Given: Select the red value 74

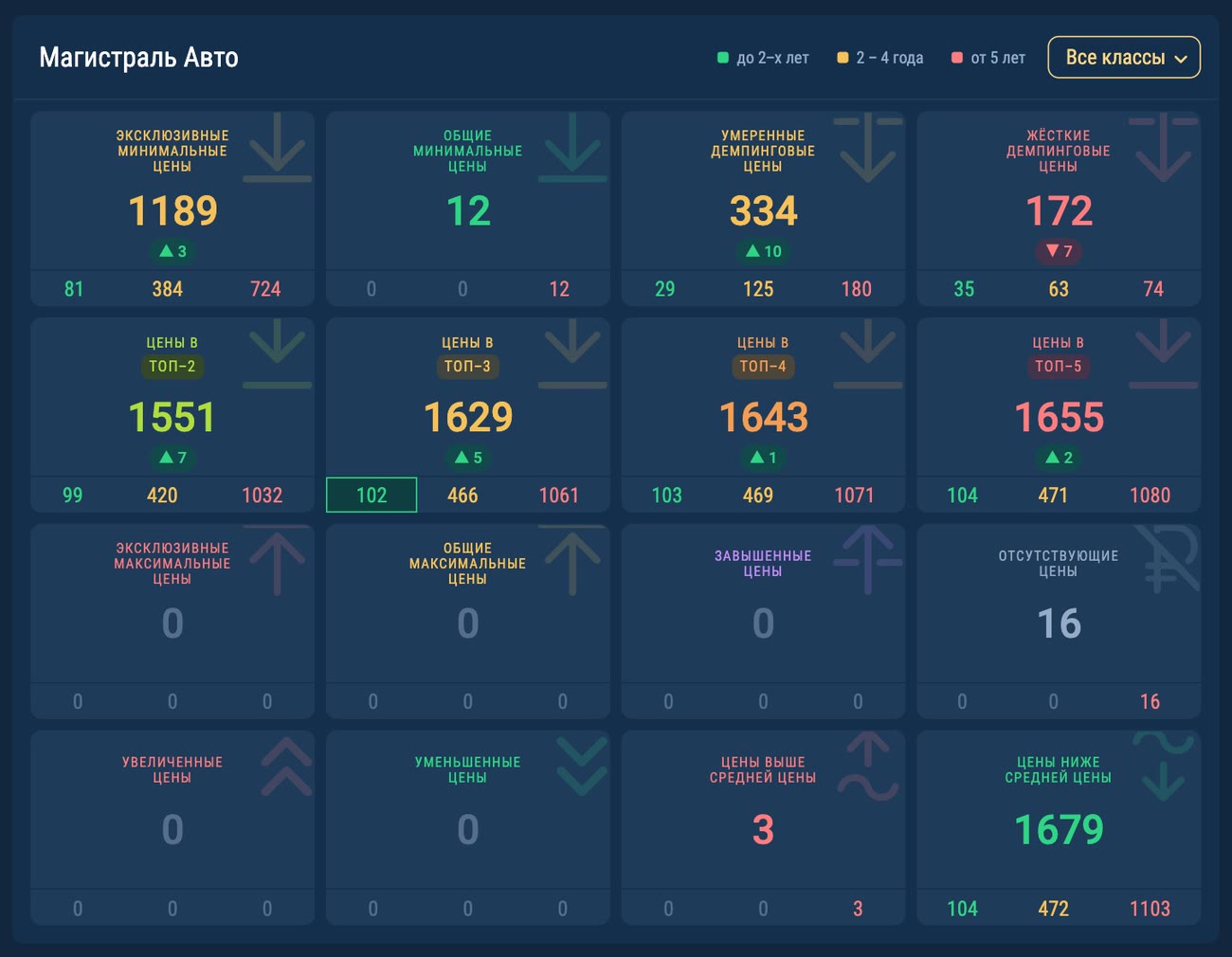Looking at the screenshot, I should click(1153, 289).
